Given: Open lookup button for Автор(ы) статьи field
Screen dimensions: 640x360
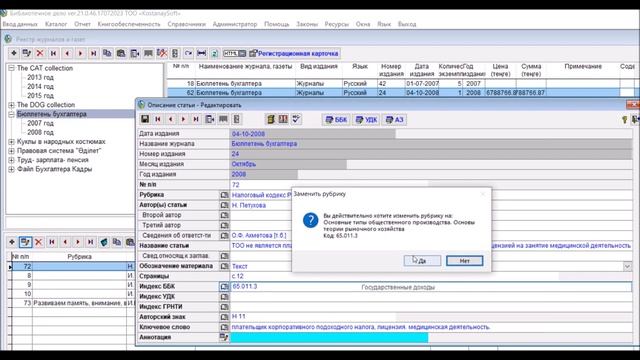Looking at the screenshot, I should (x=224, y=205).
